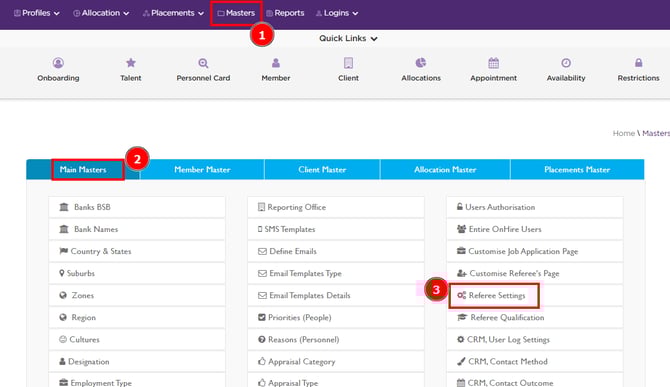Open the SMS Templates master
This screenshot has height=387, width=670.
(336, 229)
